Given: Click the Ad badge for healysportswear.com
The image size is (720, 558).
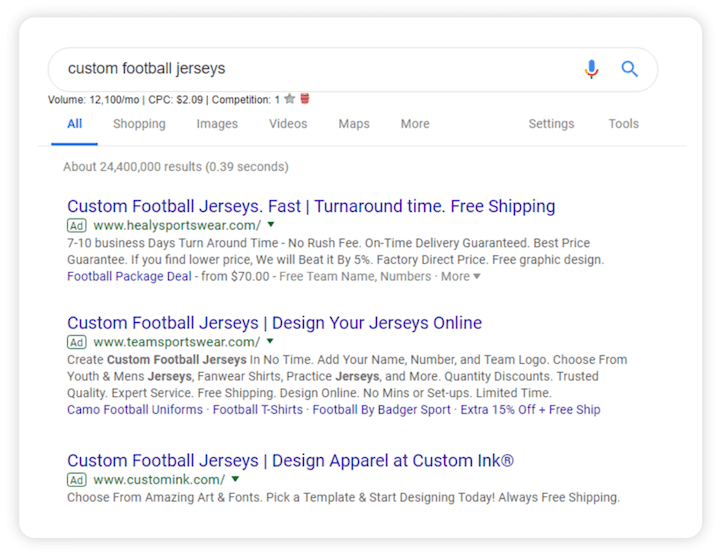Looking at the screenshot, I should (x=77, y=225).
